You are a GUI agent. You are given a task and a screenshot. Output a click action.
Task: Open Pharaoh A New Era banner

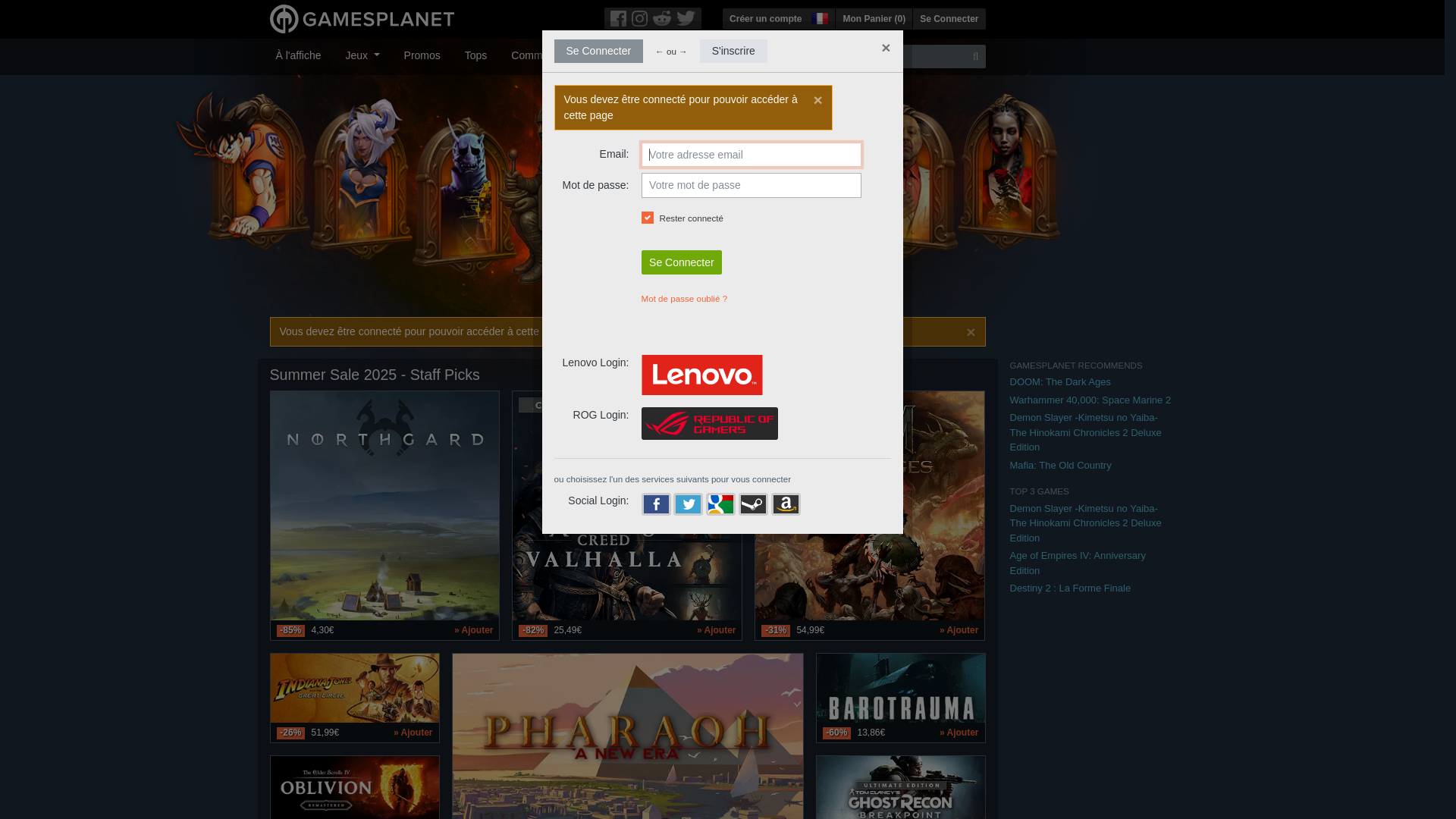(627, 736)
